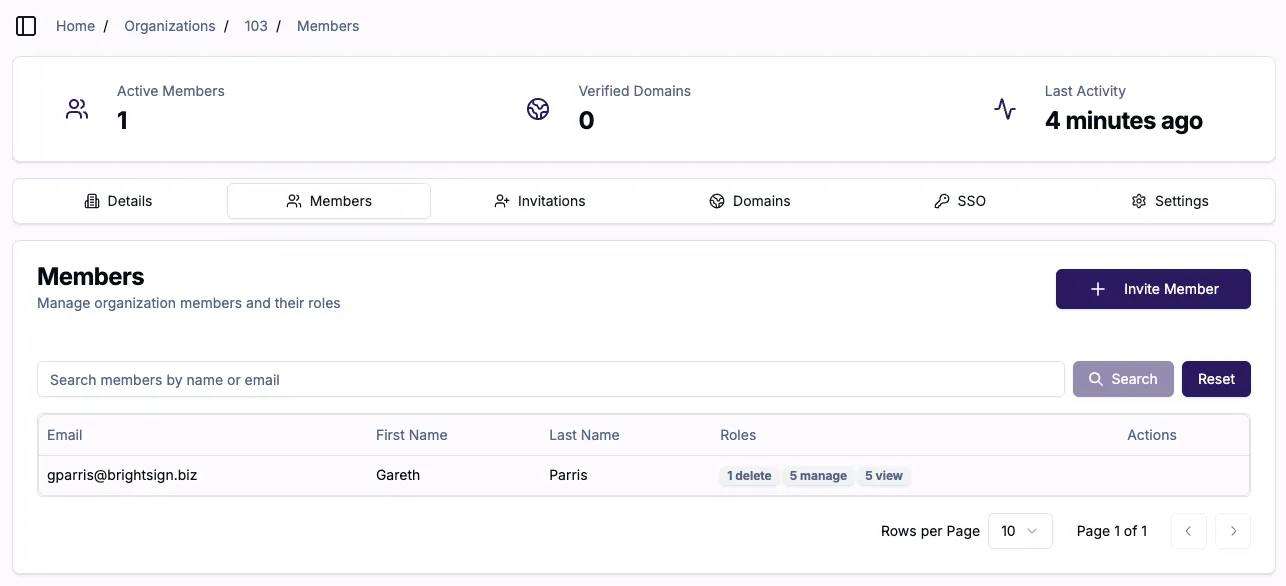Click the Verified Domains globe icon
The width and height of the screenshot is (1286, 586).
pos(538,109)
